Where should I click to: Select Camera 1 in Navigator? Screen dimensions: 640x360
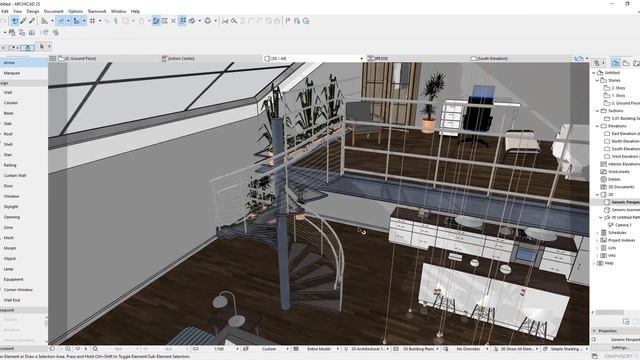pyautogui.click(x=622, y=225)
